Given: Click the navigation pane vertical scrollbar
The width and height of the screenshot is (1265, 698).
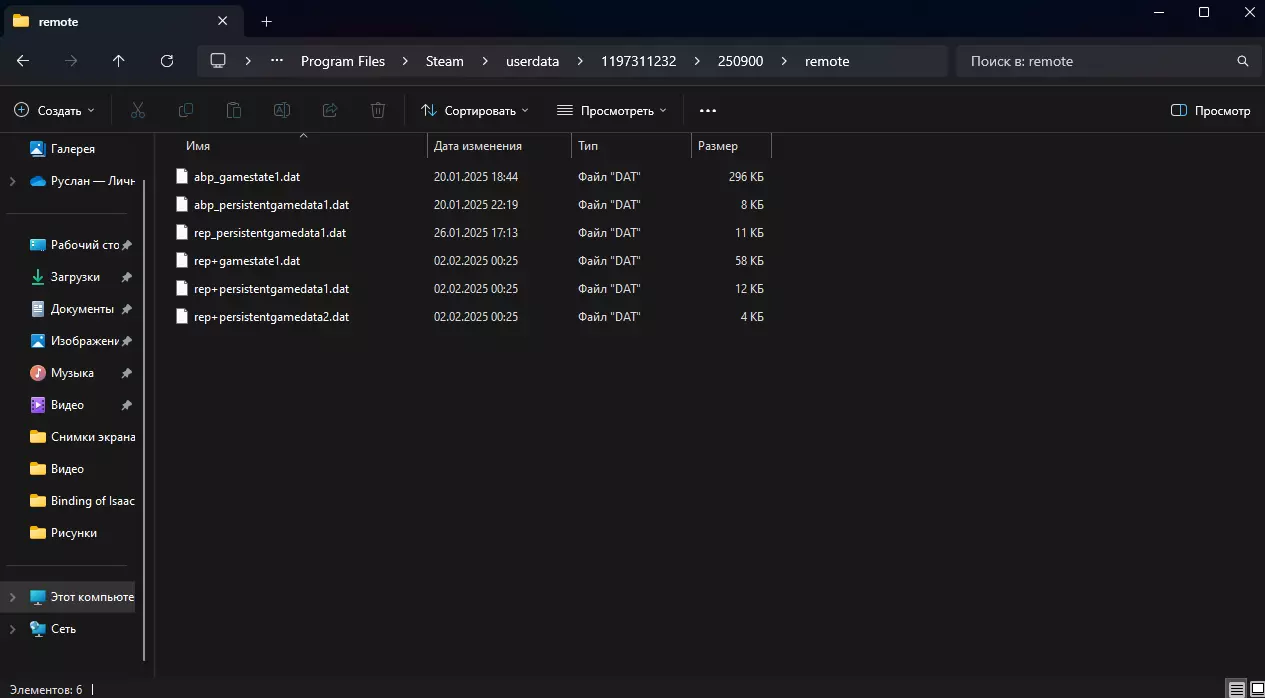Looking at the screenshot, I should 145,400.
